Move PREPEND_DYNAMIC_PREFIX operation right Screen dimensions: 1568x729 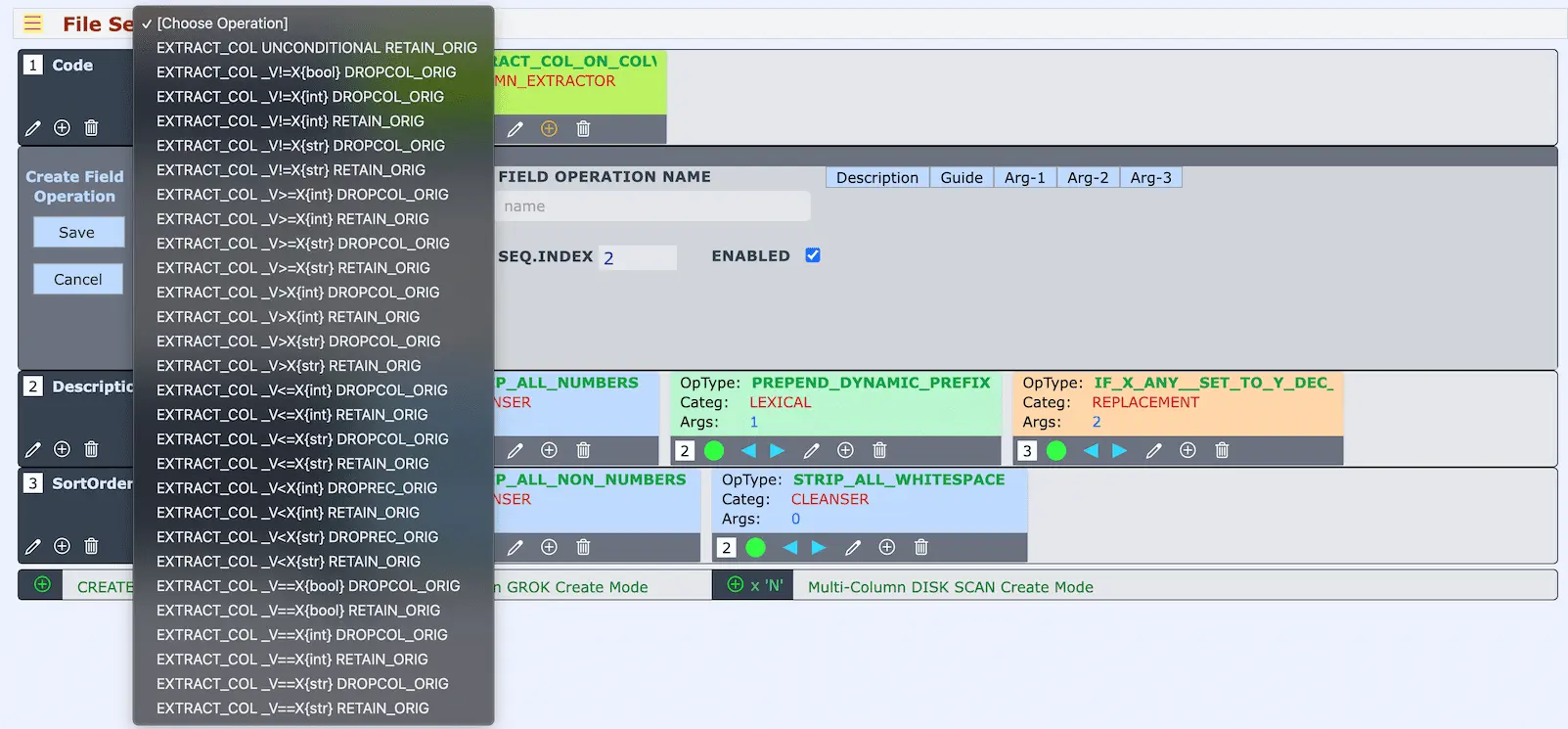click(778, 450)
